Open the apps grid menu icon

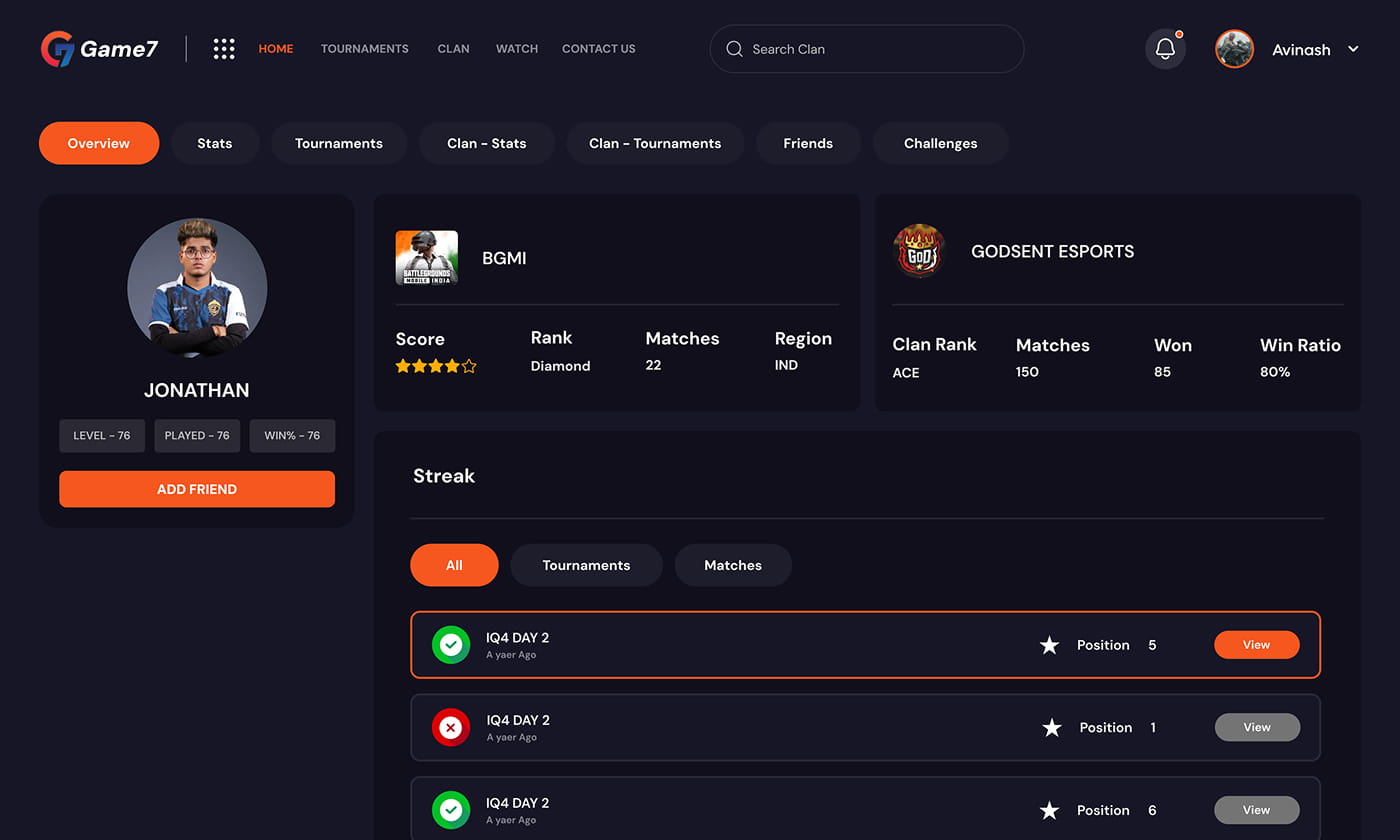coord(224,49)
